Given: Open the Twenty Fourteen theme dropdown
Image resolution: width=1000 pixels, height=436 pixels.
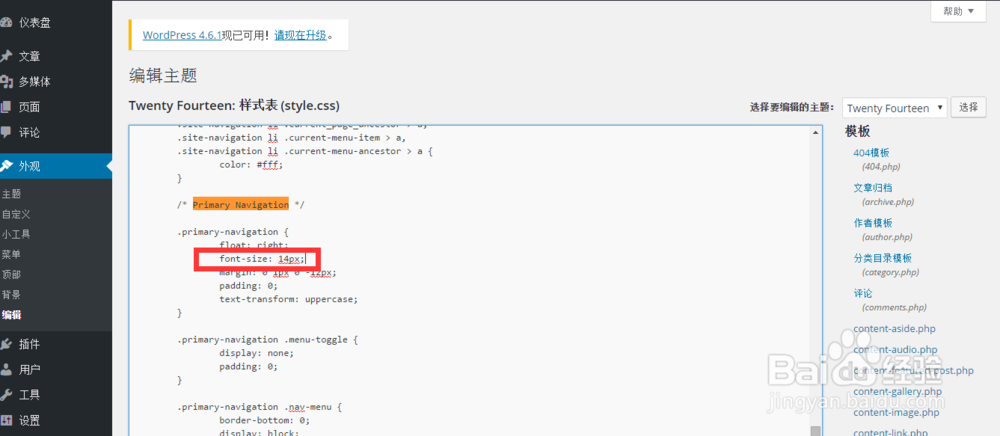Looking at the screenshot, I should 895,108.
